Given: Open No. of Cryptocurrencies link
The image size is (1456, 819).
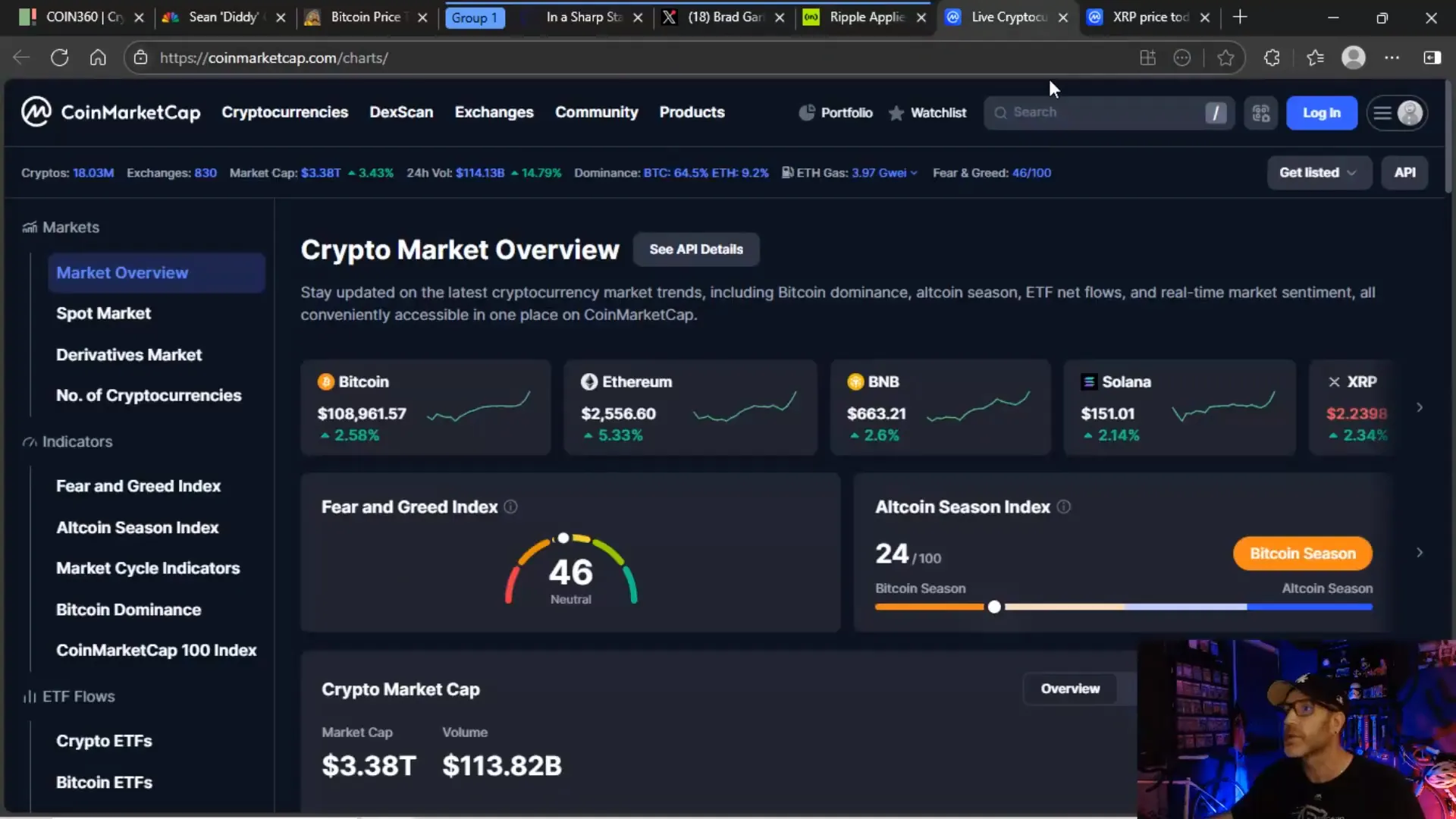Looking at the screenshot, I should pyautogui.click(x=149, y=396).
